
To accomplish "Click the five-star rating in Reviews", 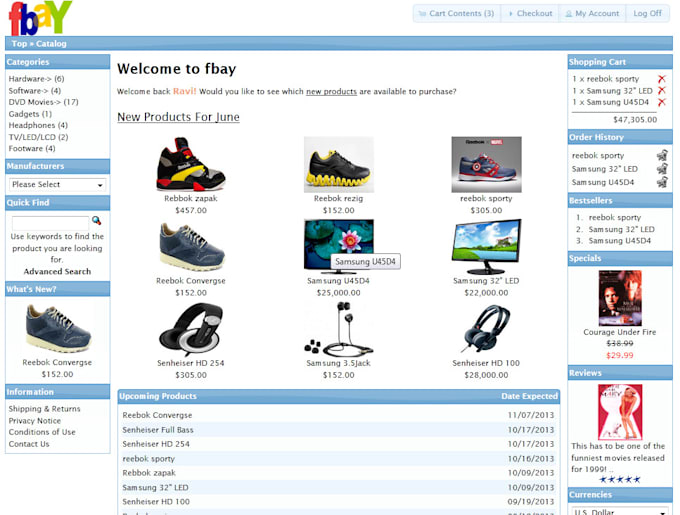I will tap(620, 479).
